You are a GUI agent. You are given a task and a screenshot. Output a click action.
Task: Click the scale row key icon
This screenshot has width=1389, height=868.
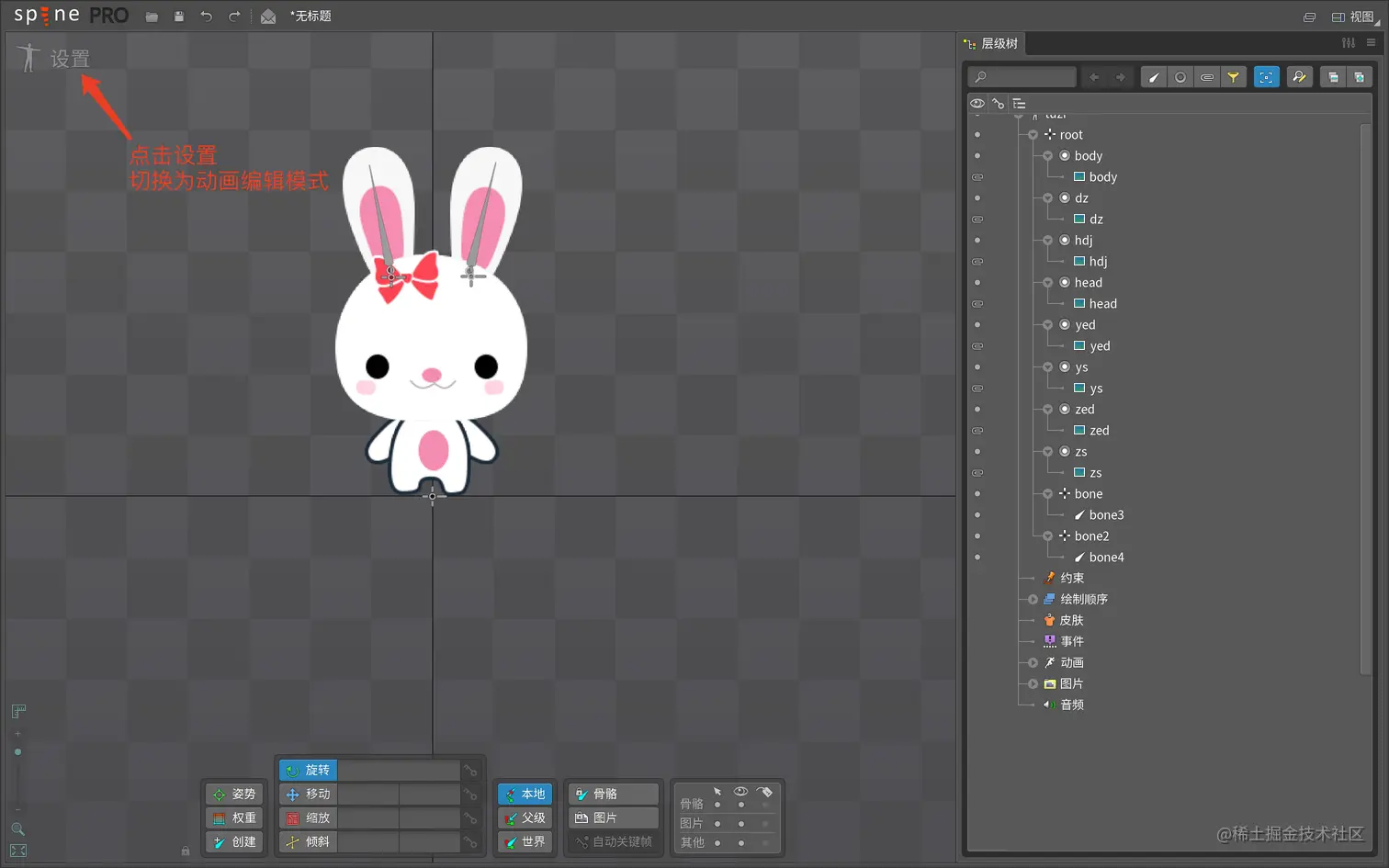tap(470, 817)
